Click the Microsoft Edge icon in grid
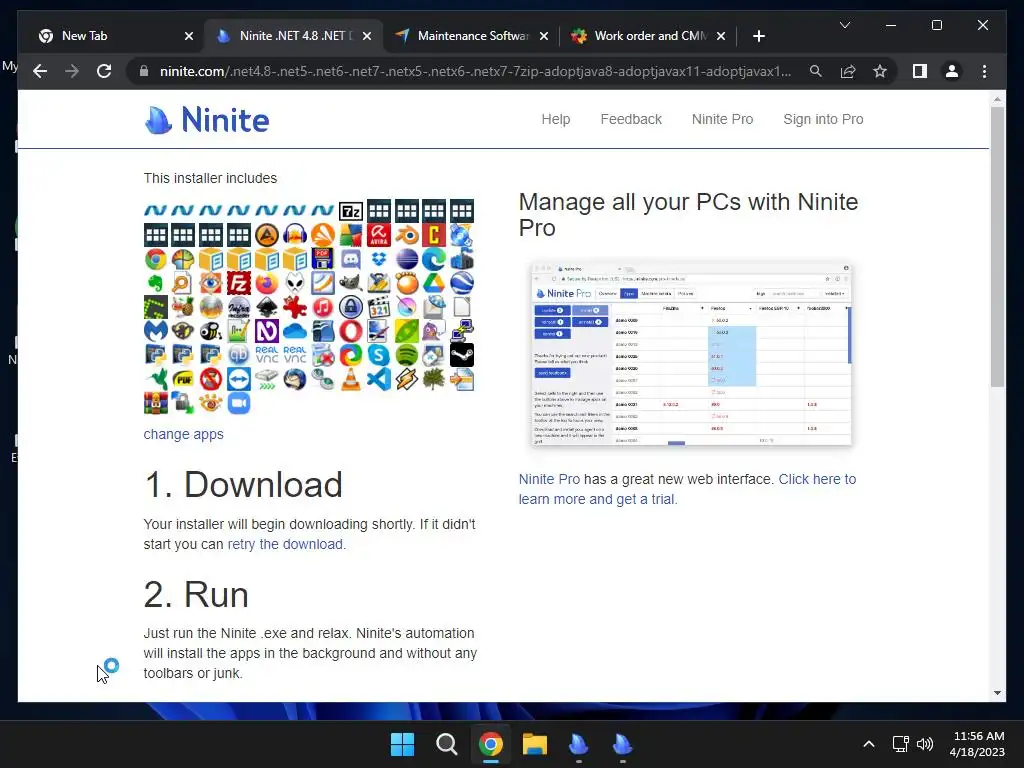 coord(434,259)
